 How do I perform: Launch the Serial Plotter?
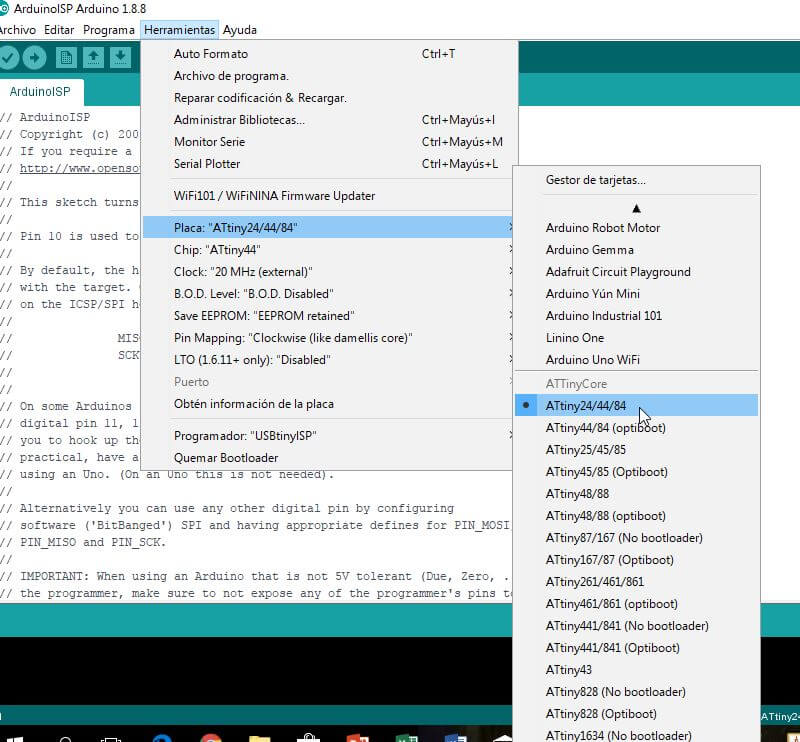327,163
